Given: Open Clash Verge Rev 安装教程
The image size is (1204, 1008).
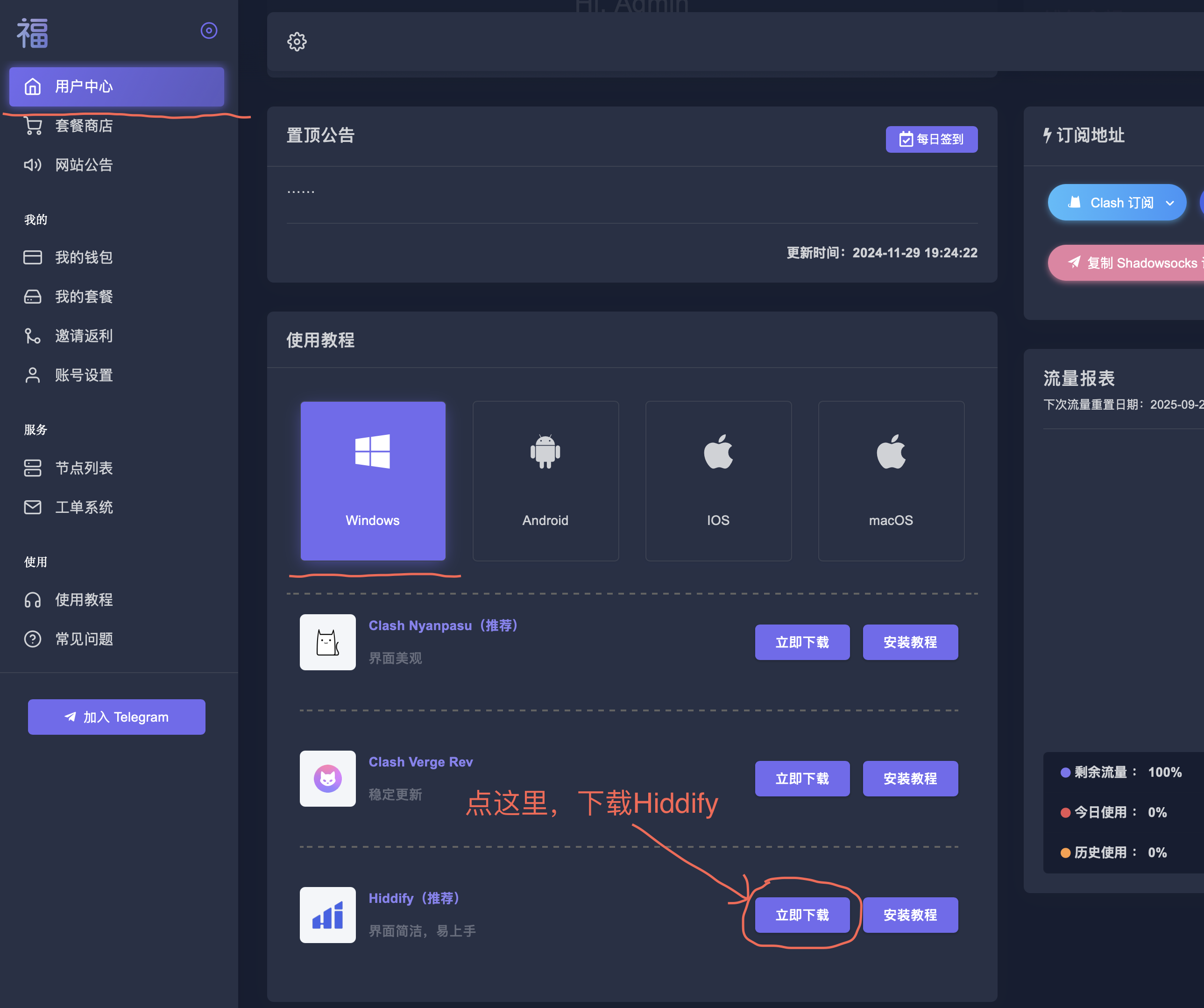Looking at the screenshot, I should point(910,779).
